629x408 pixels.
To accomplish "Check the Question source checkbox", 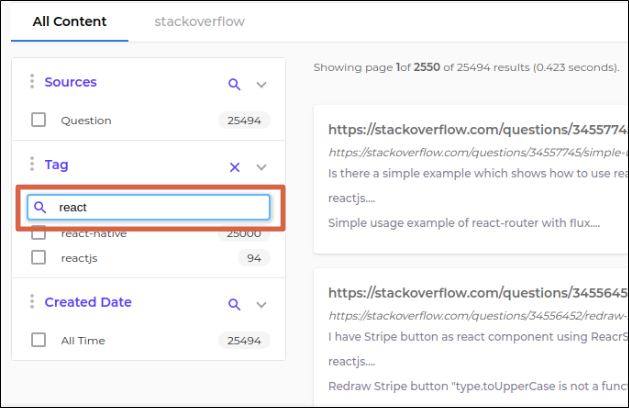I will 39,120.
